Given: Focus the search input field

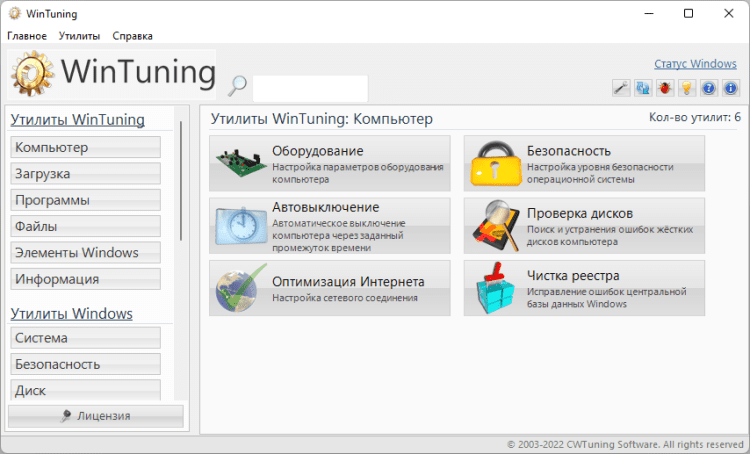Looking at the screenshot, I should point(310,89).
